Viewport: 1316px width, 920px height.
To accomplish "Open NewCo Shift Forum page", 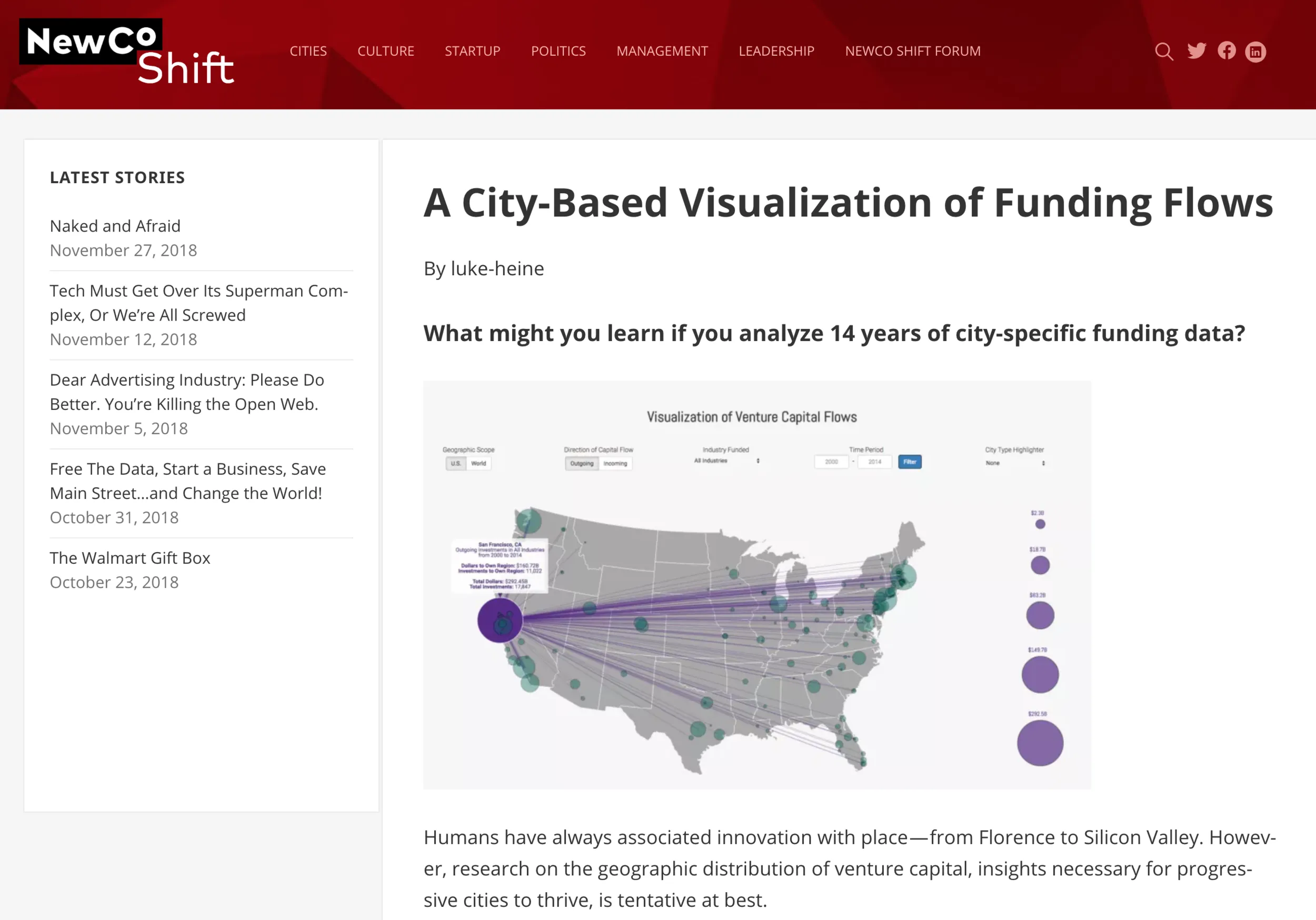I will 912,51.
